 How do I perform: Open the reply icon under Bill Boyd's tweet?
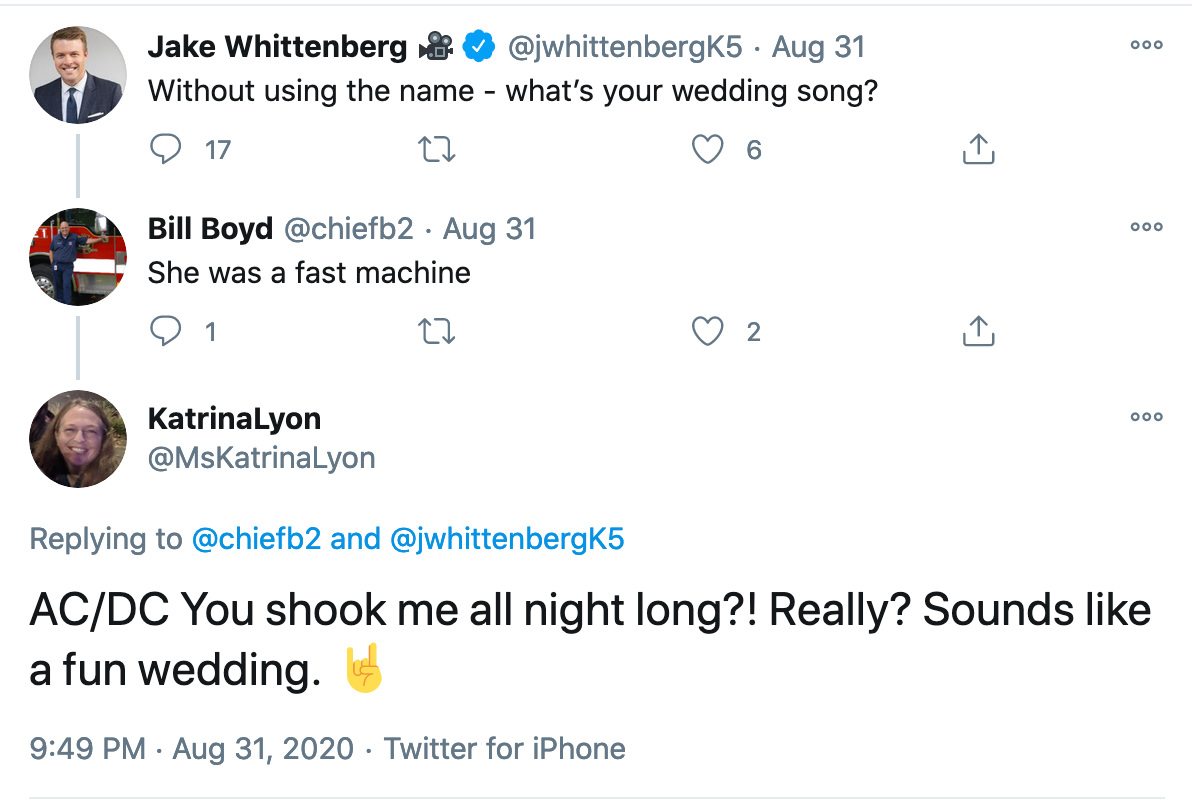click(166, 330)
